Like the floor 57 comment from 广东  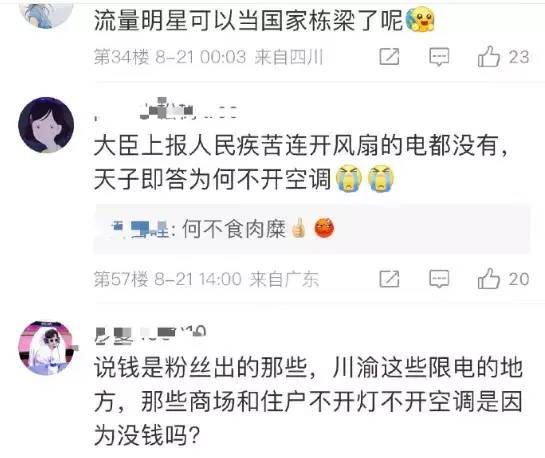click(489, 279)
